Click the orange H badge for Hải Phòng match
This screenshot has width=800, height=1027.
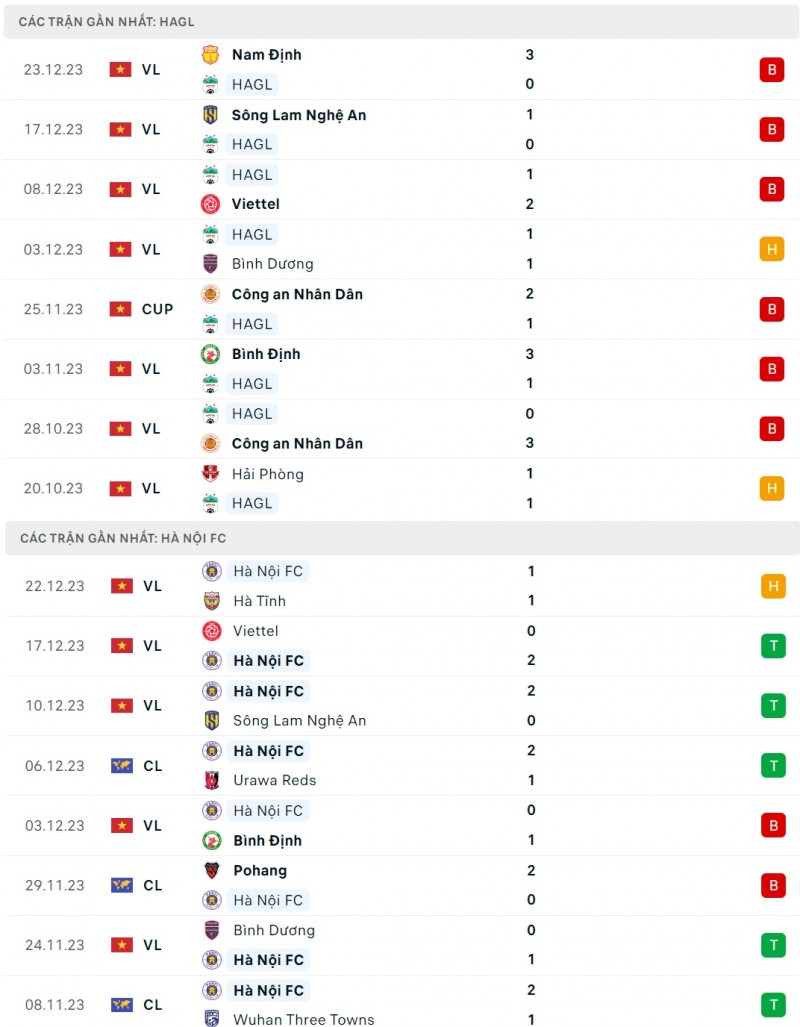point(771,488)
